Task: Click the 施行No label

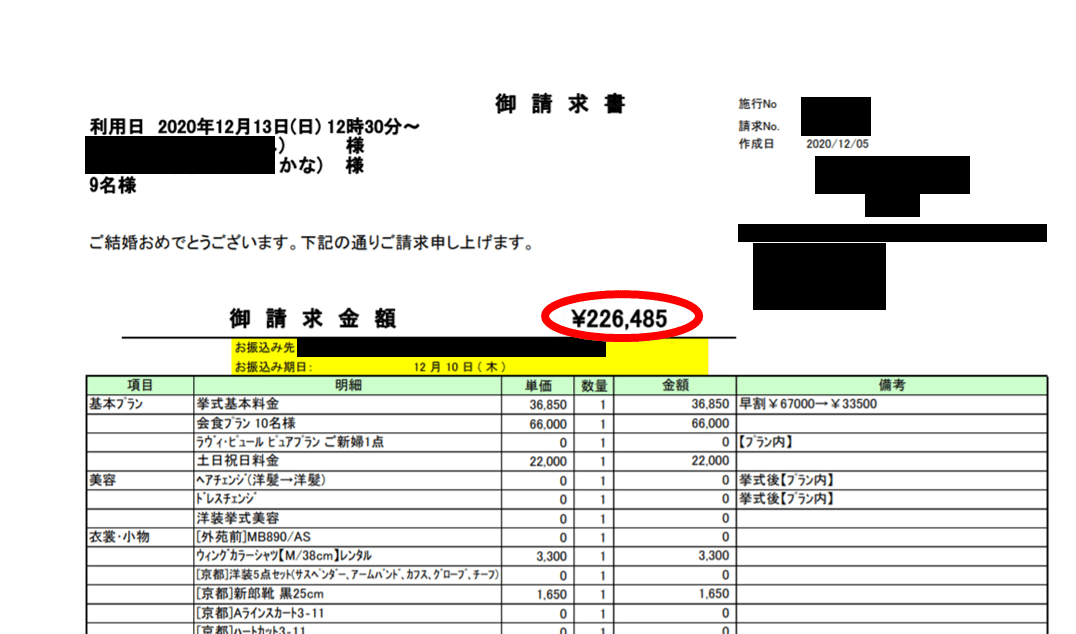Action: [x=758, y=104]
